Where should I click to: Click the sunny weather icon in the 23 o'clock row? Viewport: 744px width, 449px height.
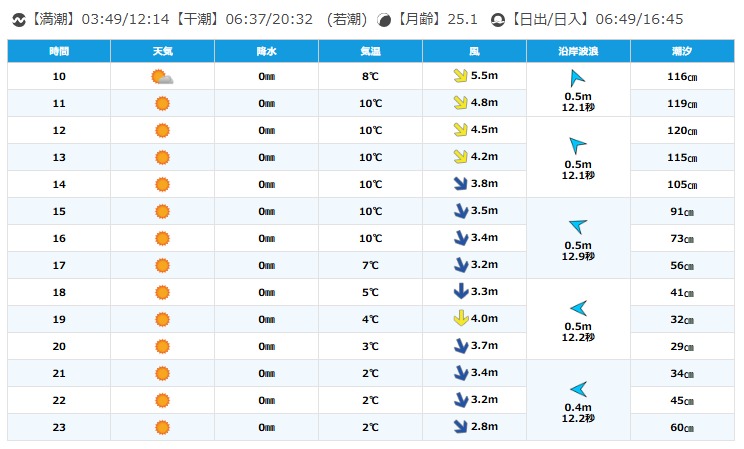162,427
